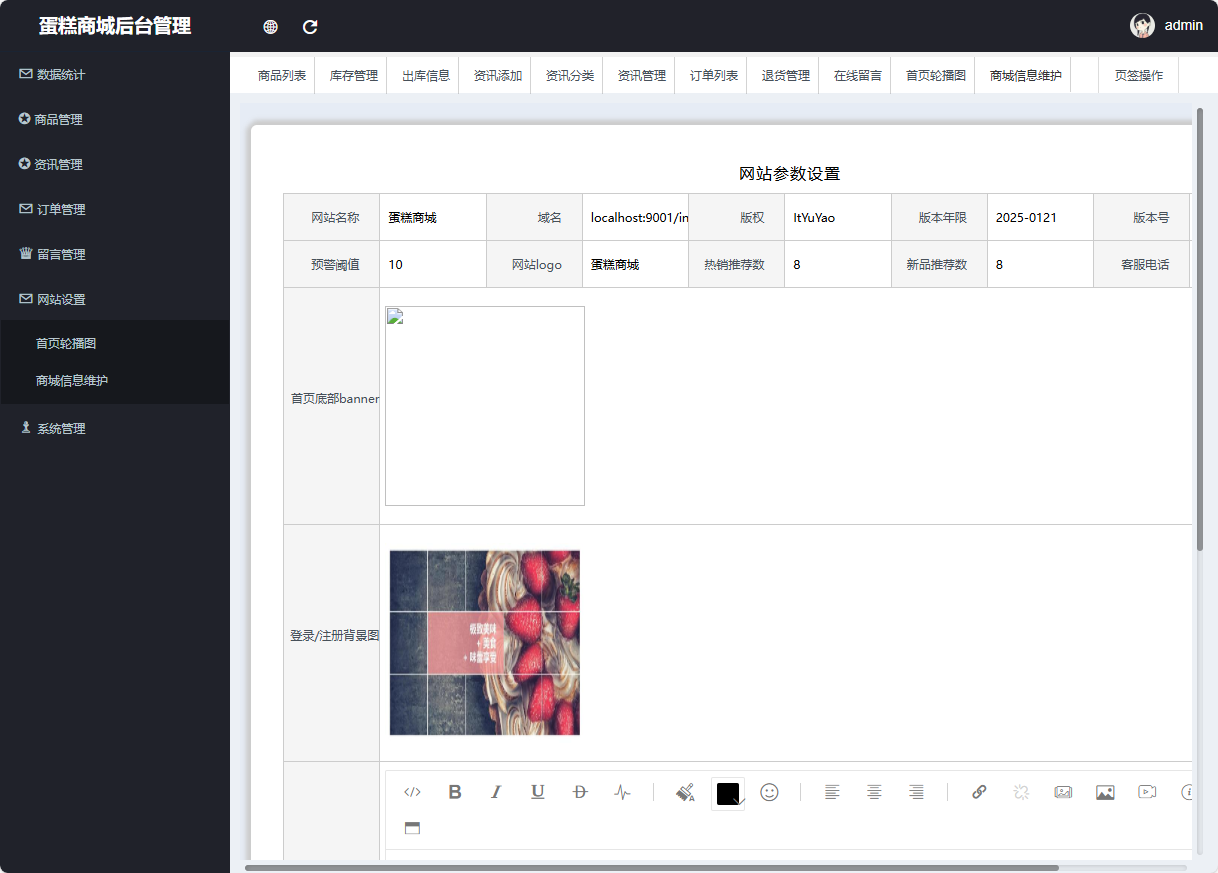Select the source code view icon in the editor
1218x873 pixels.
point(411,792)
